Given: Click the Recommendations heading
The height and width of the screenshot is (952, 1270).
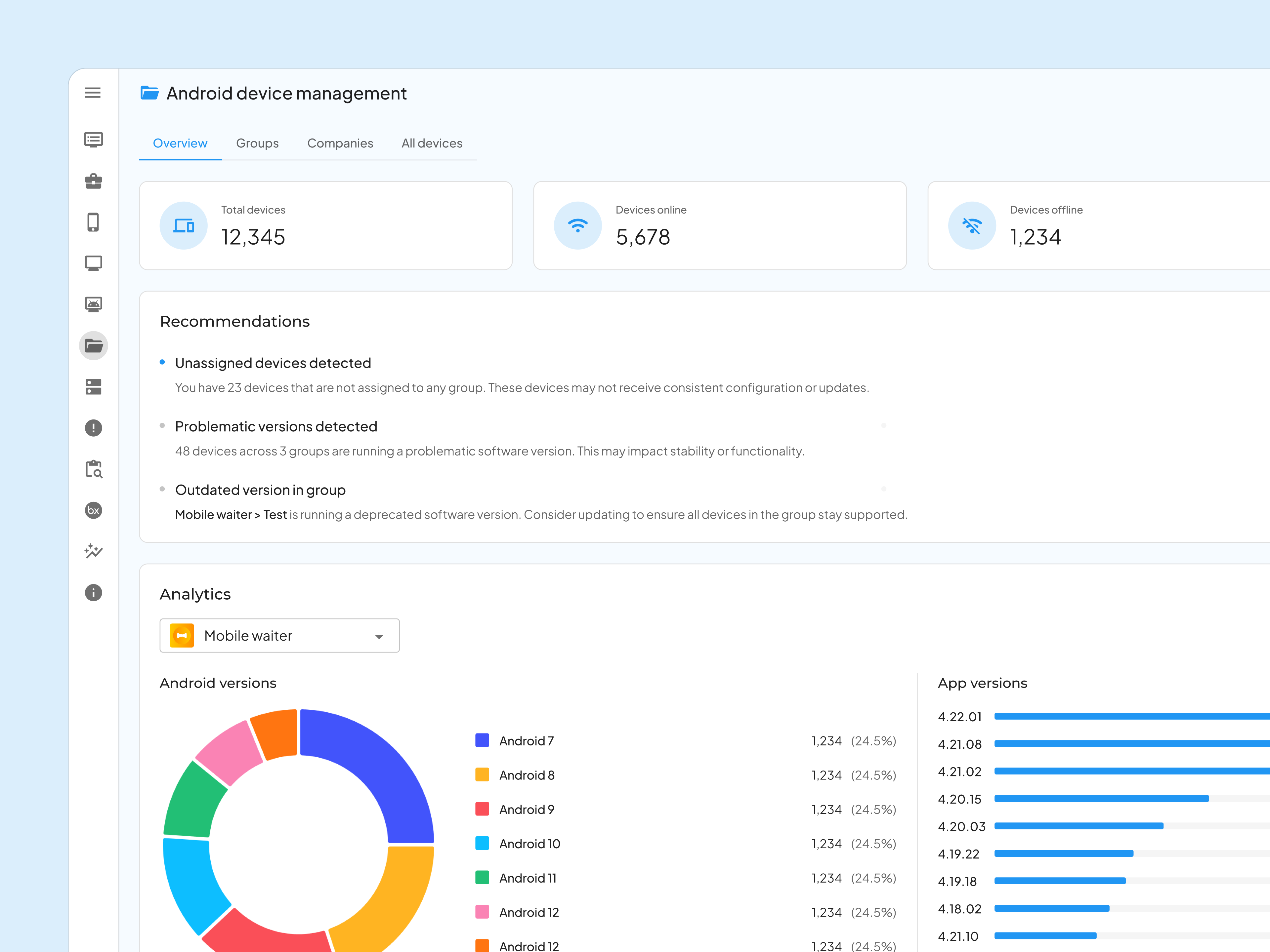Looking at the screenshot, I should (235, 321).
